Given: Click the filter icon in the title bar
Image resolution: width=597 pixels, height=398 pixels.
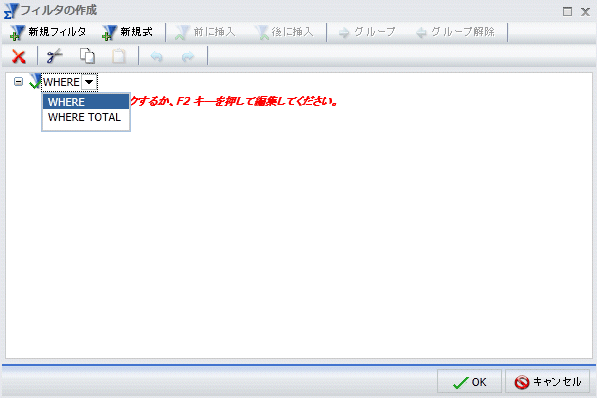Looking at the screenshot, I should coord(11,11).
